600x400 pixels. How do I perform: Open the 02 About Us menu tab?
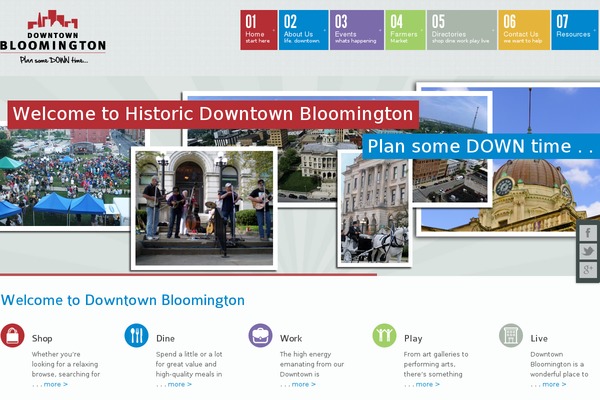point(303,30)
